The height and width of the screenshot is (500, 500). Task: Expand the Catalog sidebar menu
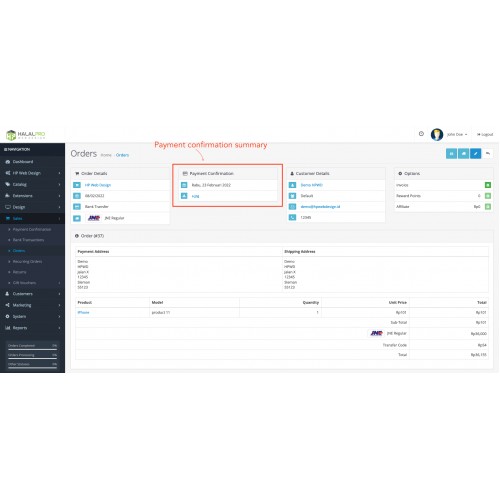pyautogui.click(x=32, y=184)
